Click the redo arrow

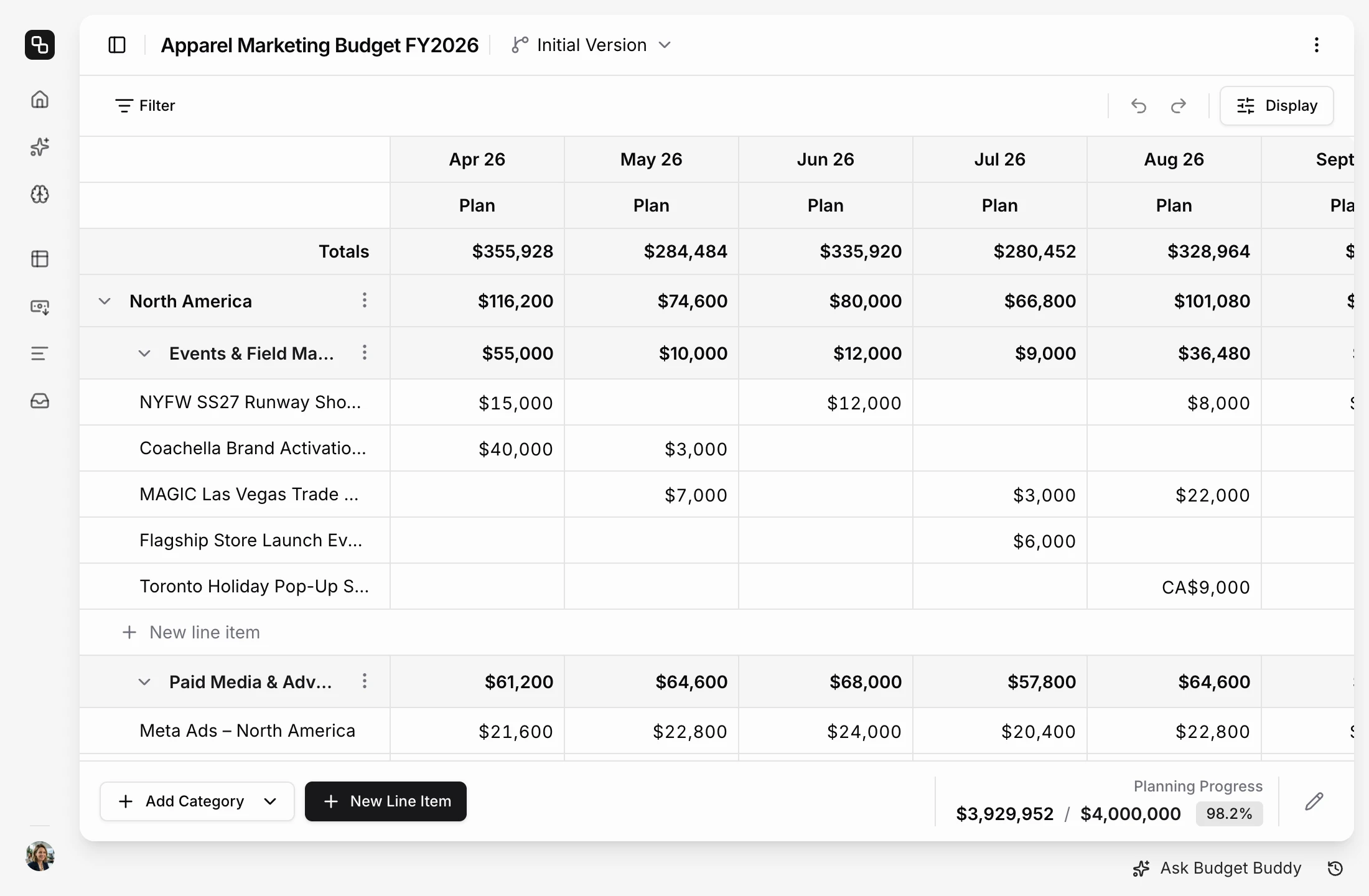(x=1179, y=106)
